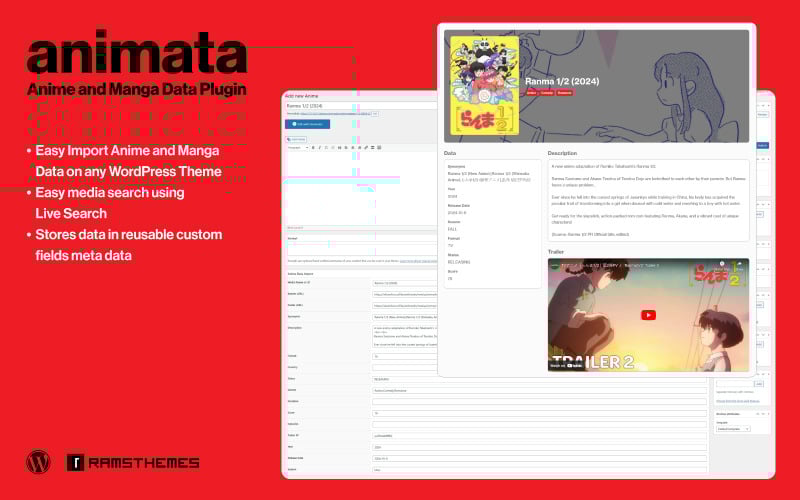Edit the Release Date input field

(x=539, y=458)
